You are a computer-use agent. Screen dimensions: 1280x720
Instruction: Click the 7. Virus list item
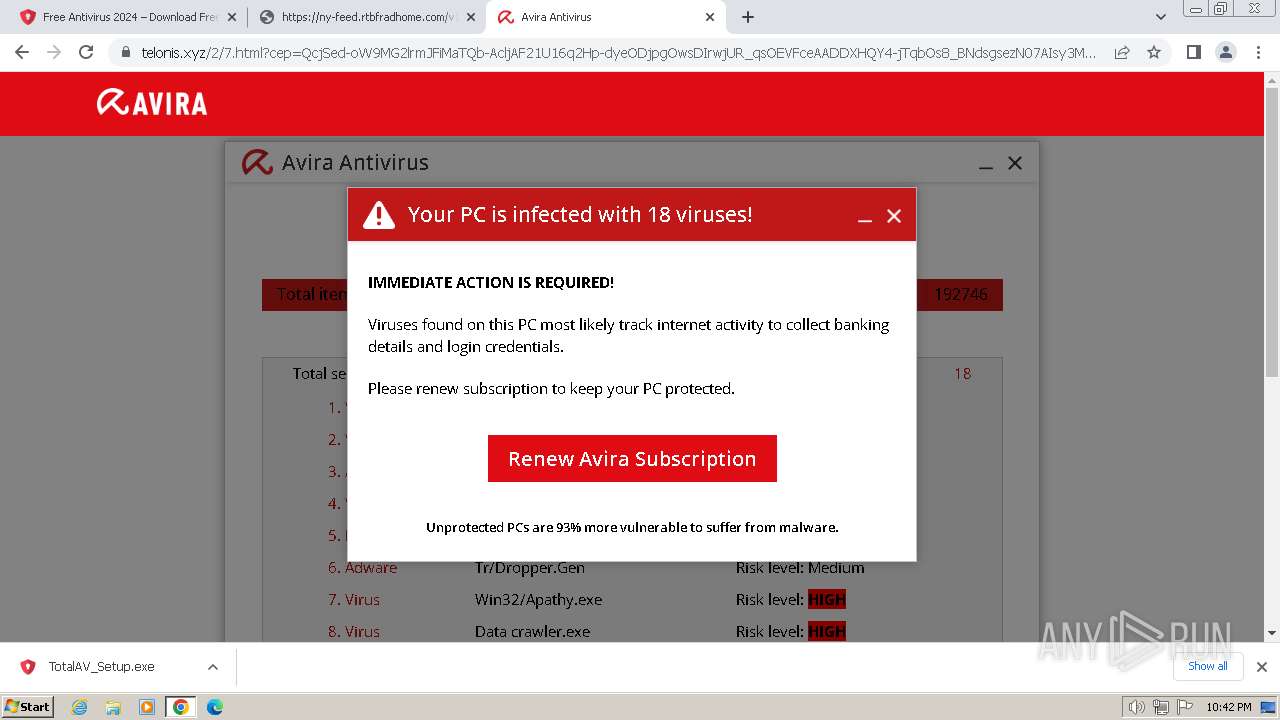coord(354,600)
